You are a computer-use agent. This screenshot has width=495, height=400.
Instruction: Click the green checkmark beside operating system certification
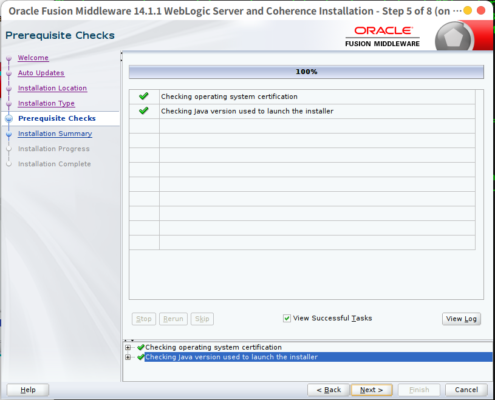click(x=144, y=96)
